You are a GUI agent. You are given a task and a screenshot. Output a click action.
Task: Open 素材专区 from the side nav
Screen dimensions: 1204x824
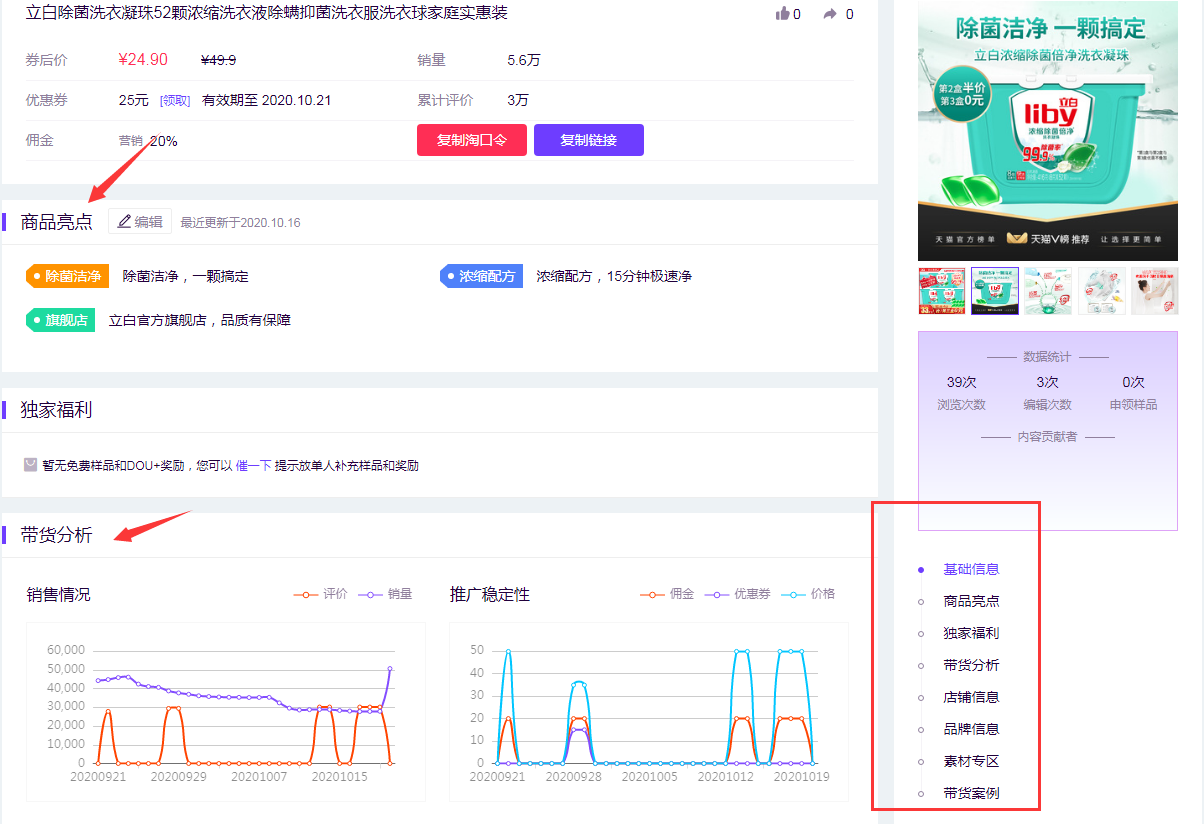tap(971, 762)
